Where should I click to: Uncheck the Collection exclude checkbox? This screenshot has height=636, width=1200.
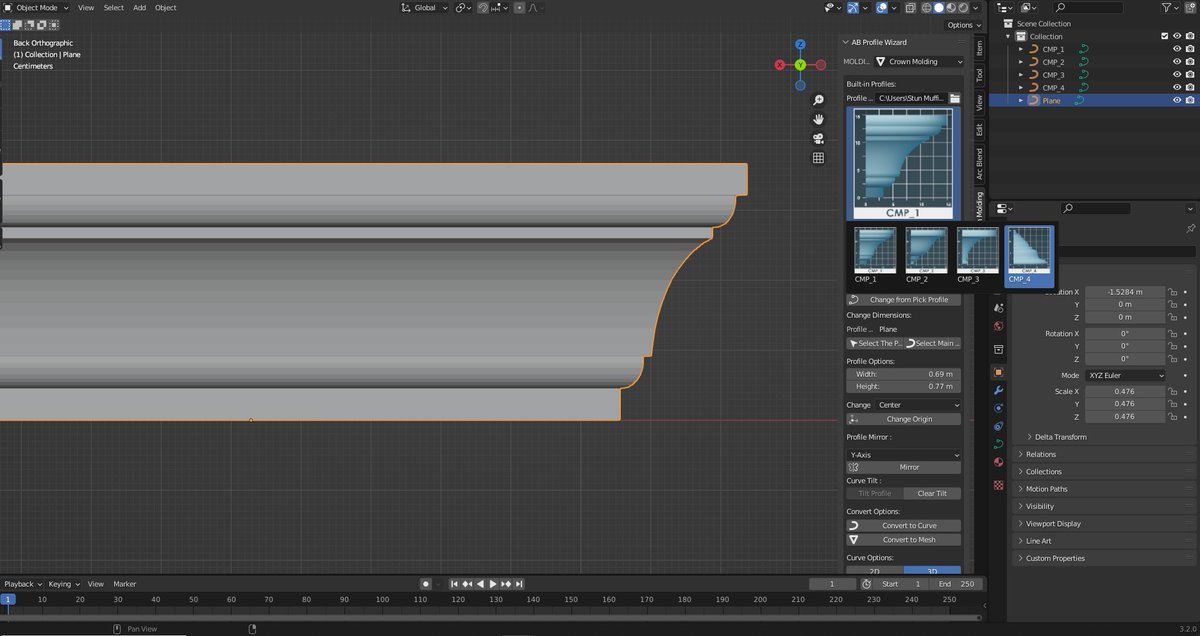(x=1164, y=36)
